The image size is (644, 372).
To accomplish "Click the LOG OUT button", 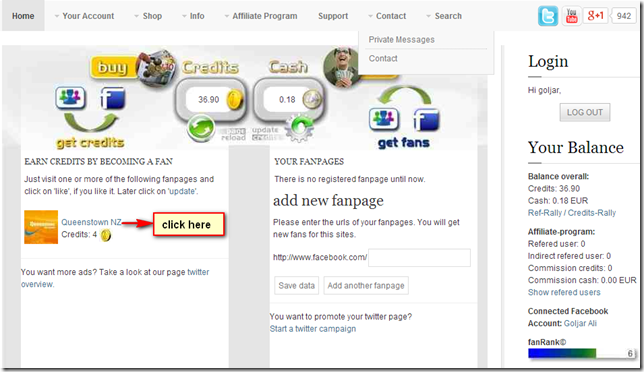I will (x=585, y=113).
